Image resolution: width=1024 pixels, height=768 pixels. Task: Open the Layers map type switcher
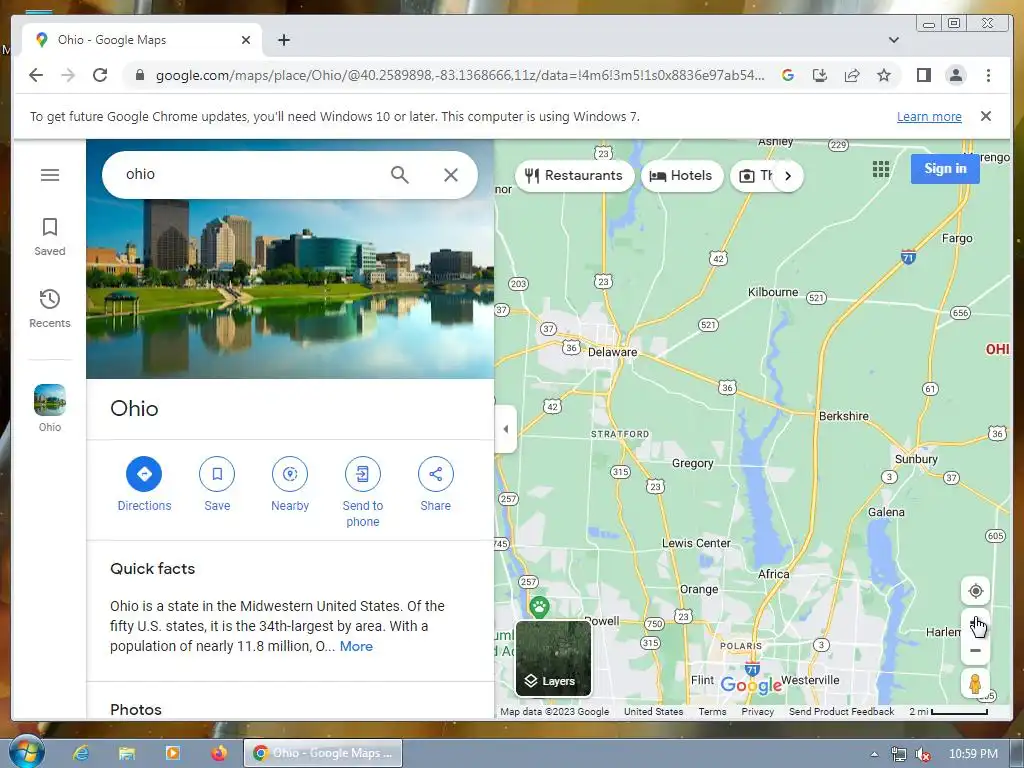(553, 658)
